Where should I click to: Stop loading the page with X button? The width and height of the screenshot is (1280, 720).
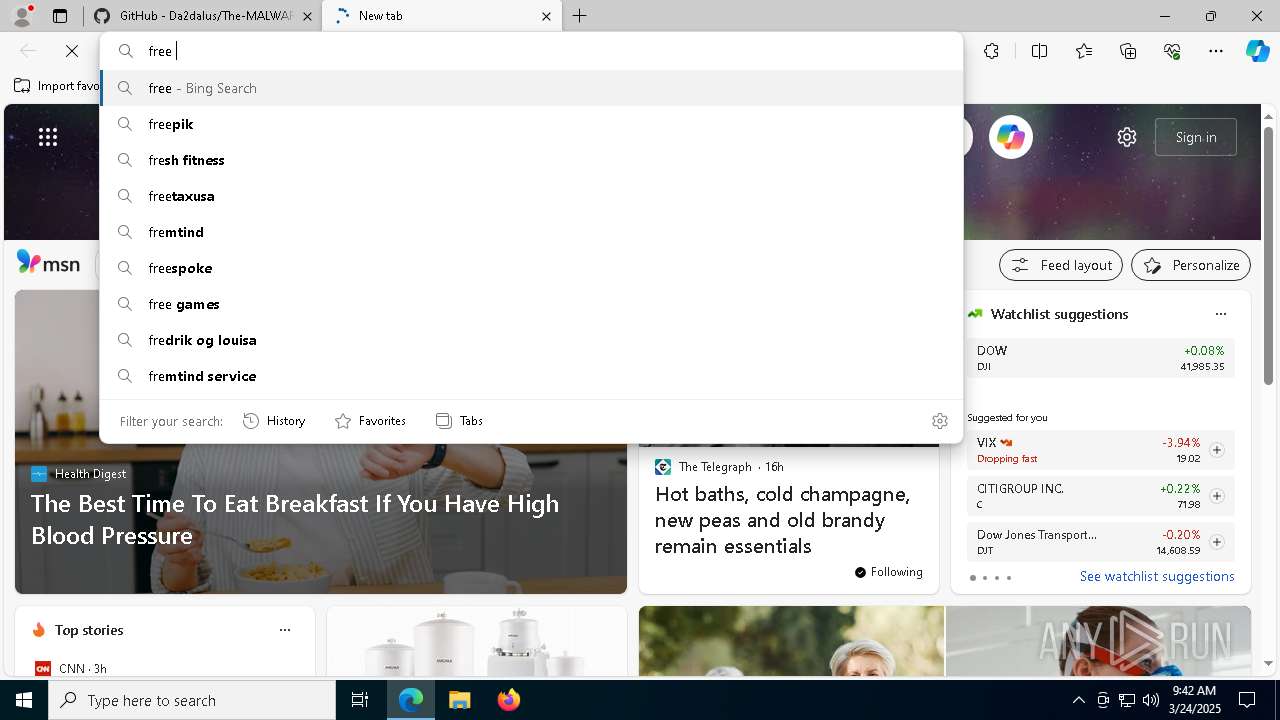click(72, 51)
